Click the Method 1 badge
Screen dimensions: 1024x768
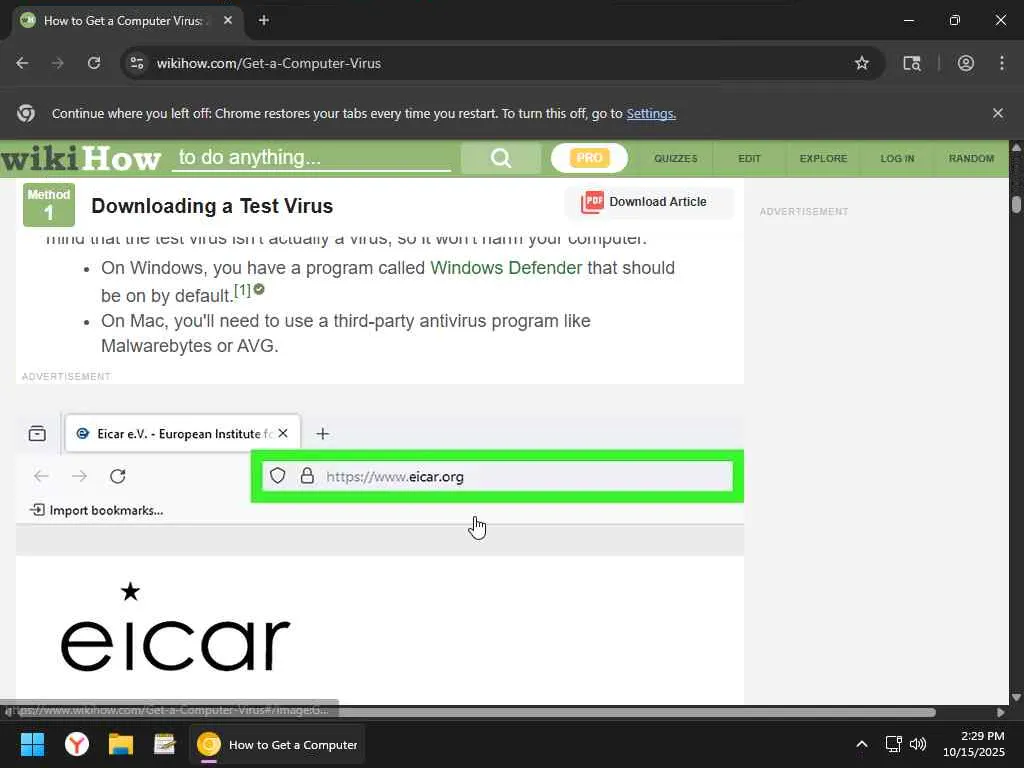coord(49,205)
